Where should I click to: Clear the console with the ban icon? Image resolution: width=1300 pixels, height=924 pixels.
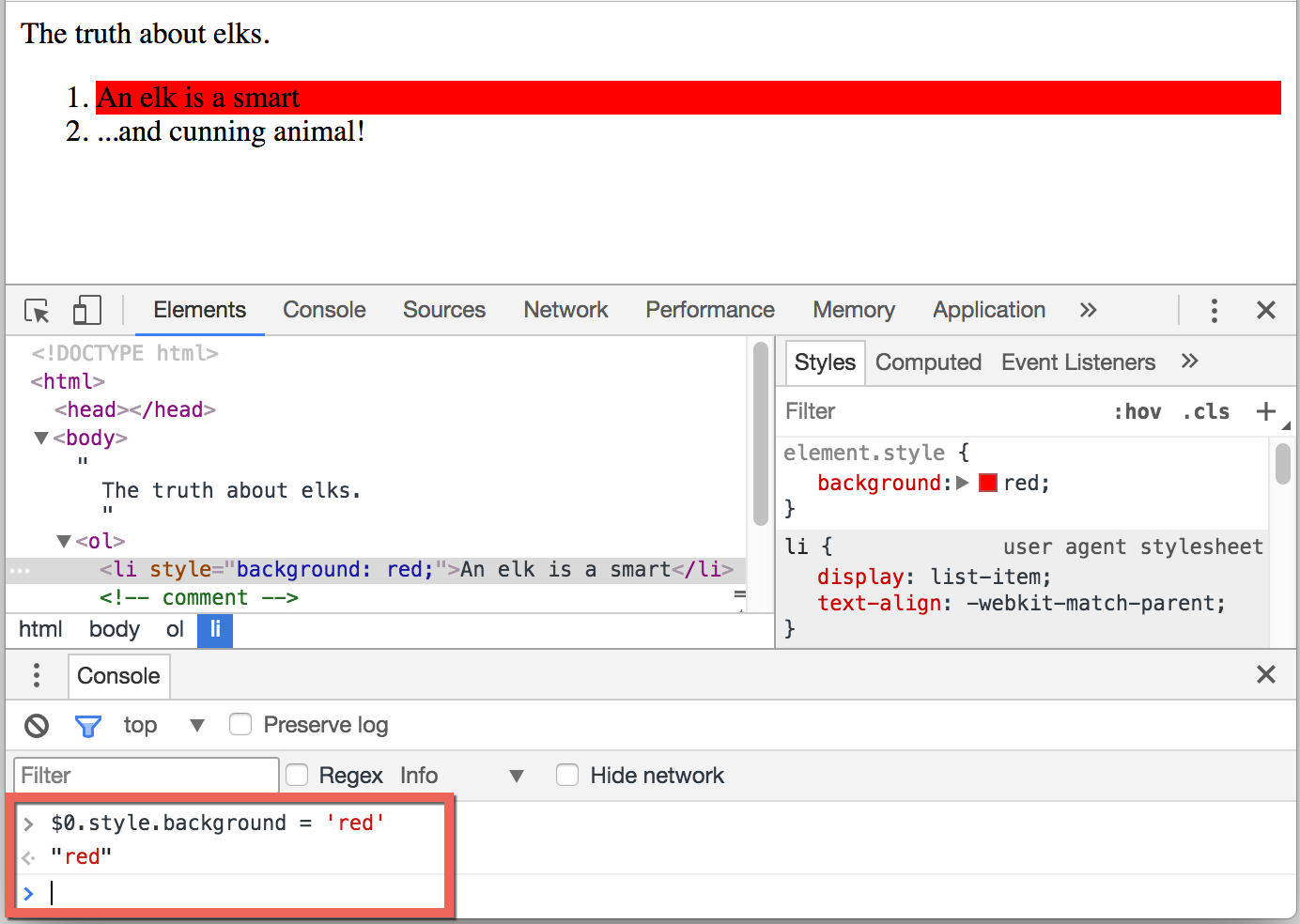pos(37,726)
